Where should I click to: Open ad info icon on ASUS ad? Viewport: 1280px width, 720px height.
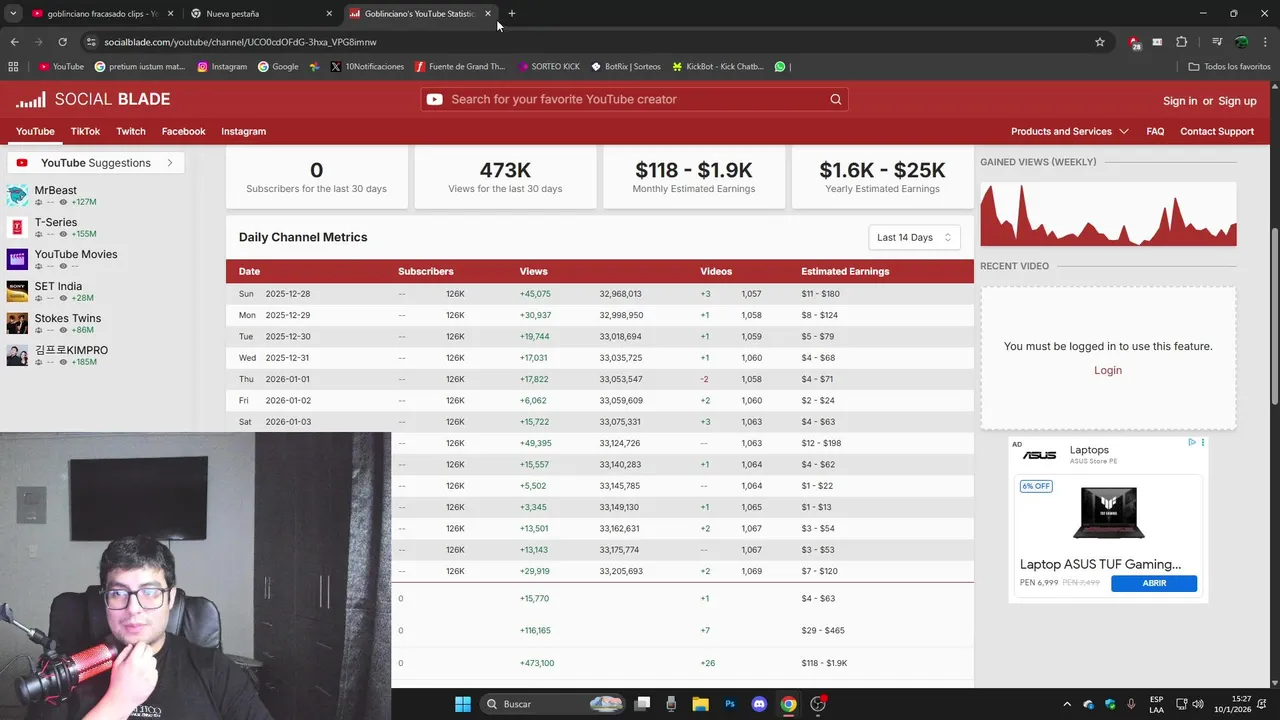[1192, 442]
